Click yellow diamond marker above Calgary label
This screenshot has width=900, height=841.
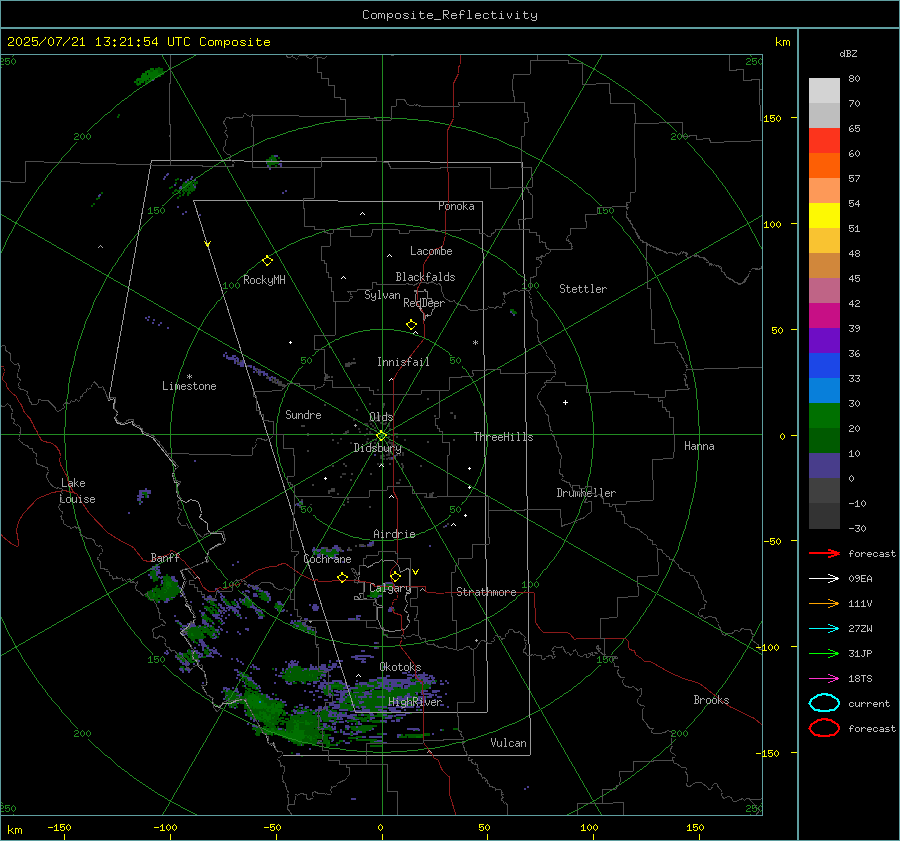[x=395, y=576]
